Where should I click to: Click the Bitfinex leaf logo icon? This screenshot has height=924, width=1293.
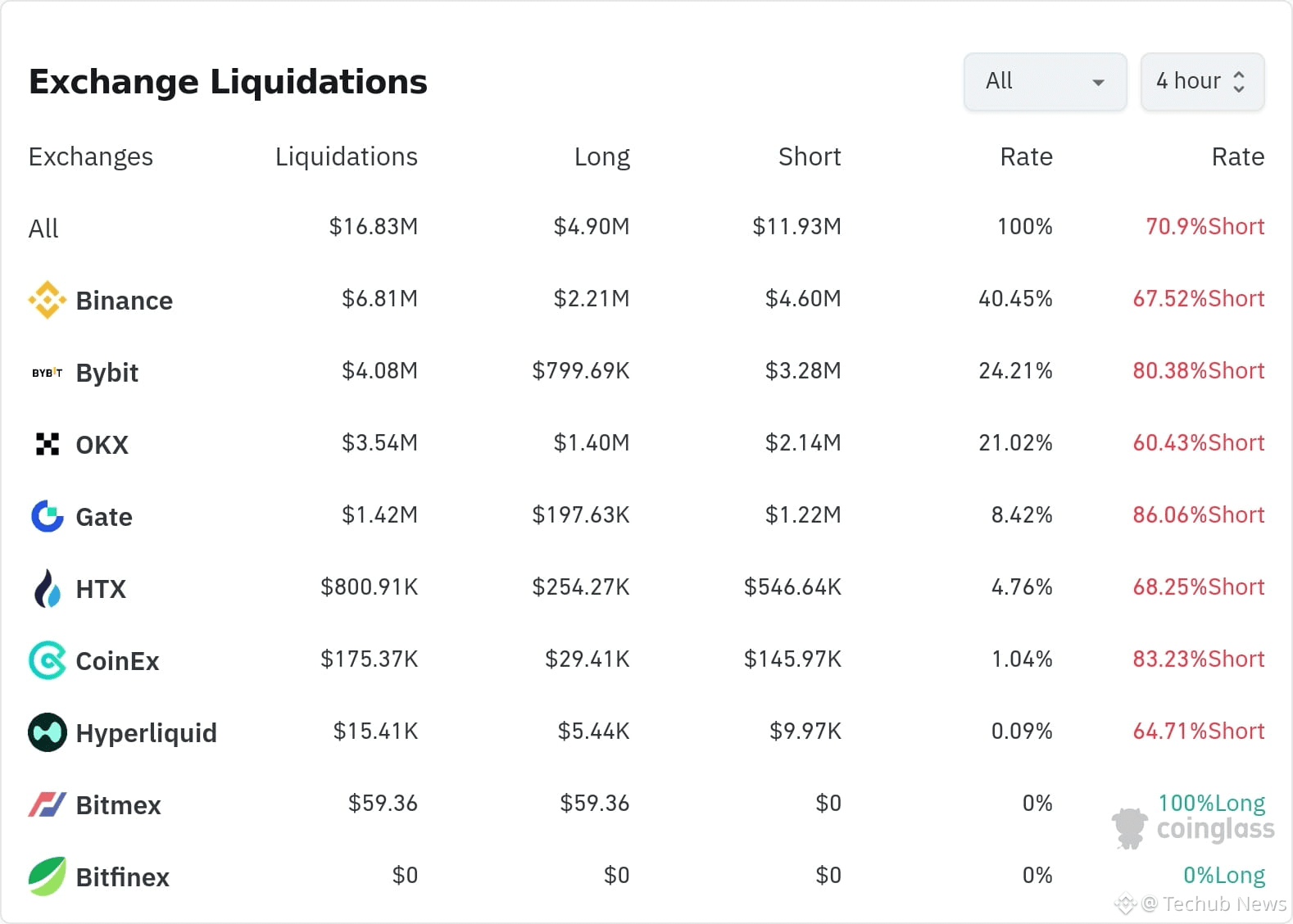47,876
